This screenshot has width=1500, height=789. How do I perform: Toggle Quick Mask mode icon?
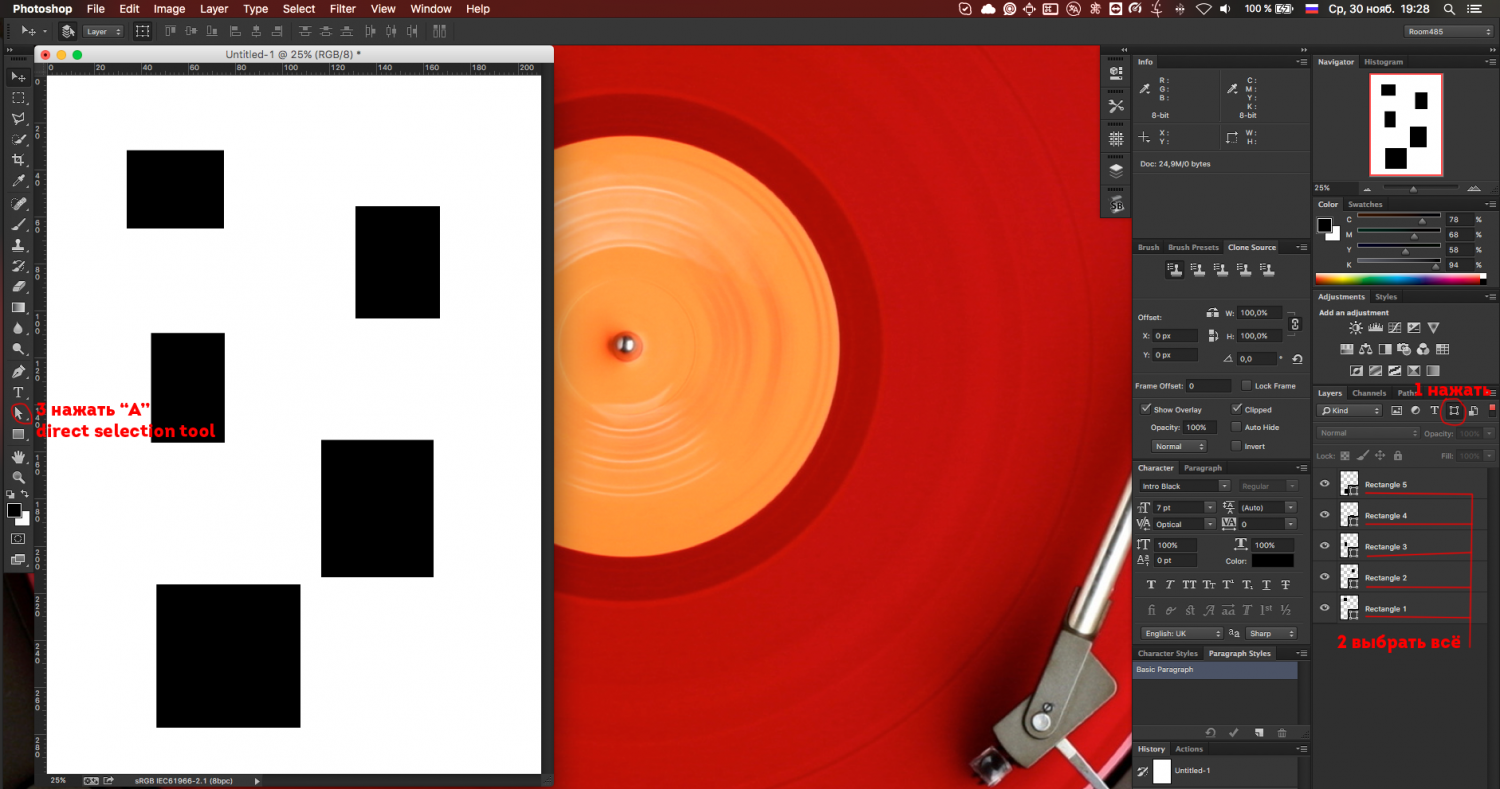pos(18,538)
